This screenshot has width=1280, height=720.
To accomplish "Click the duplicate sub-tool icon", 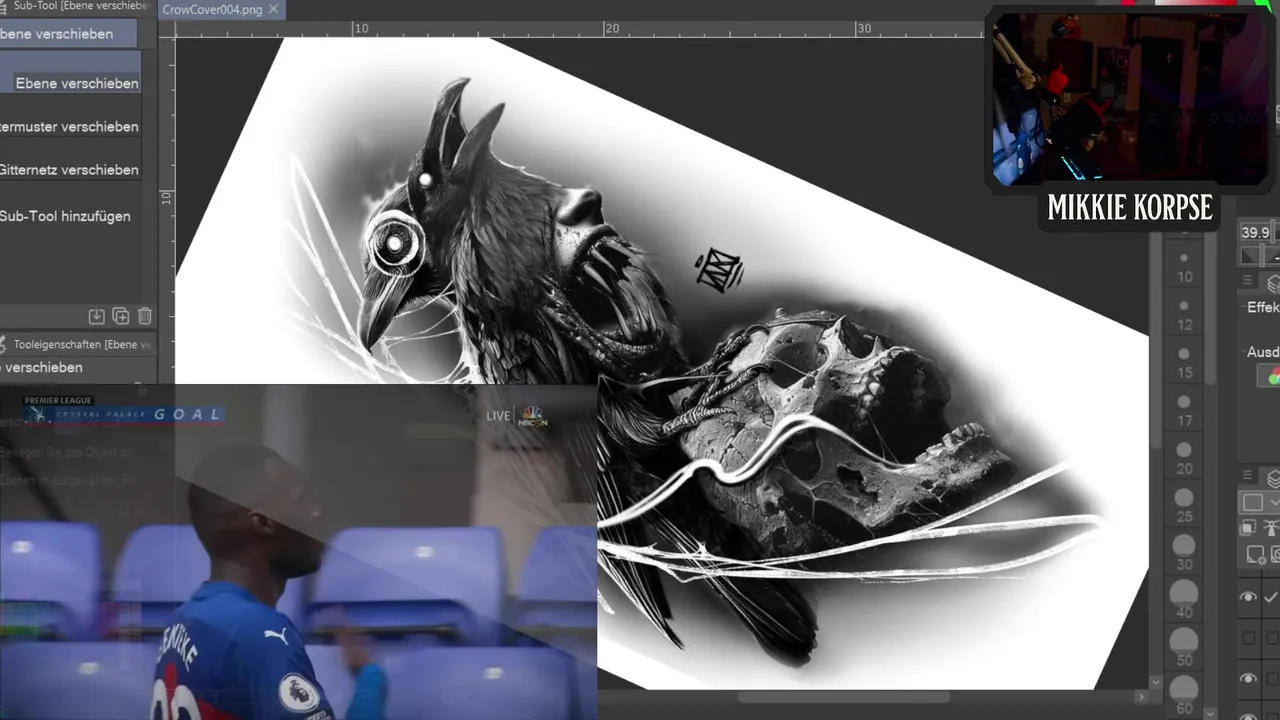I will coord(120,316).
